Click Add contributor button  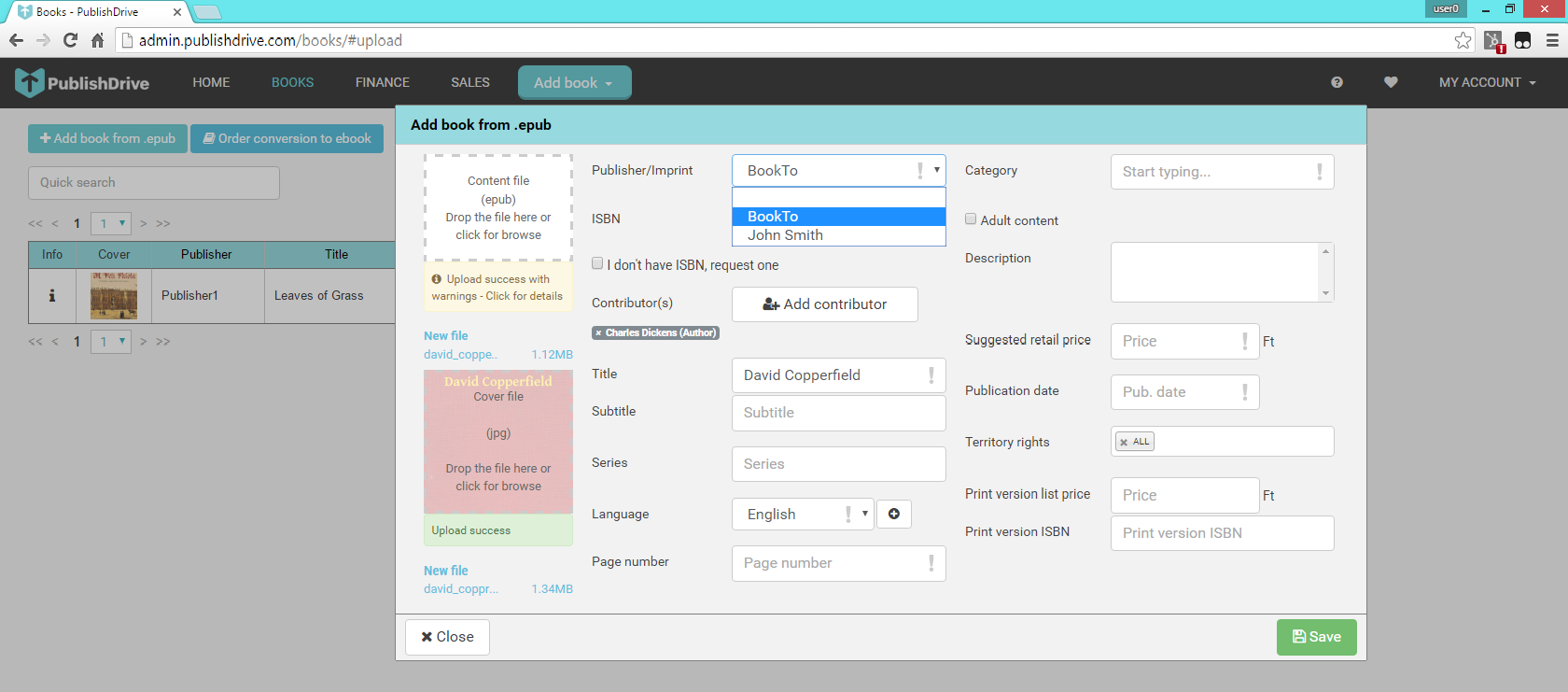(825, 304)
